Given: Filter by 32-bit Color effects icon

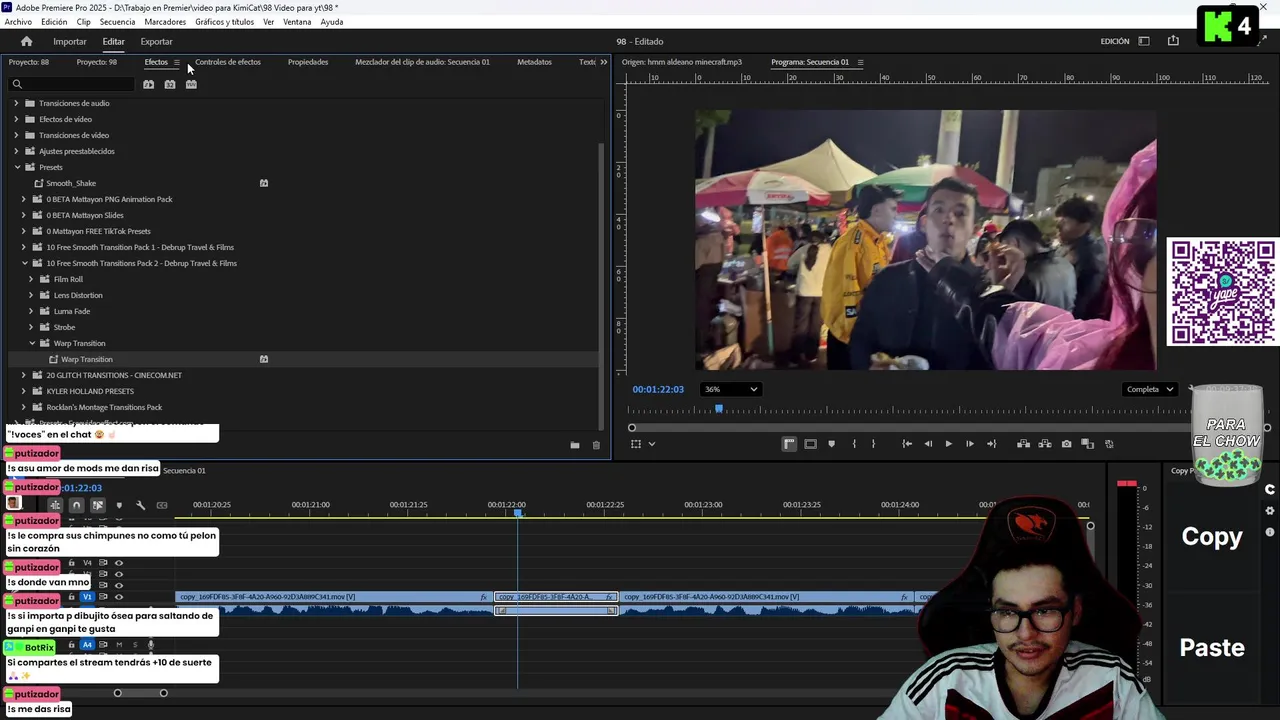Looking at the screenshot, I should [170, 84].
